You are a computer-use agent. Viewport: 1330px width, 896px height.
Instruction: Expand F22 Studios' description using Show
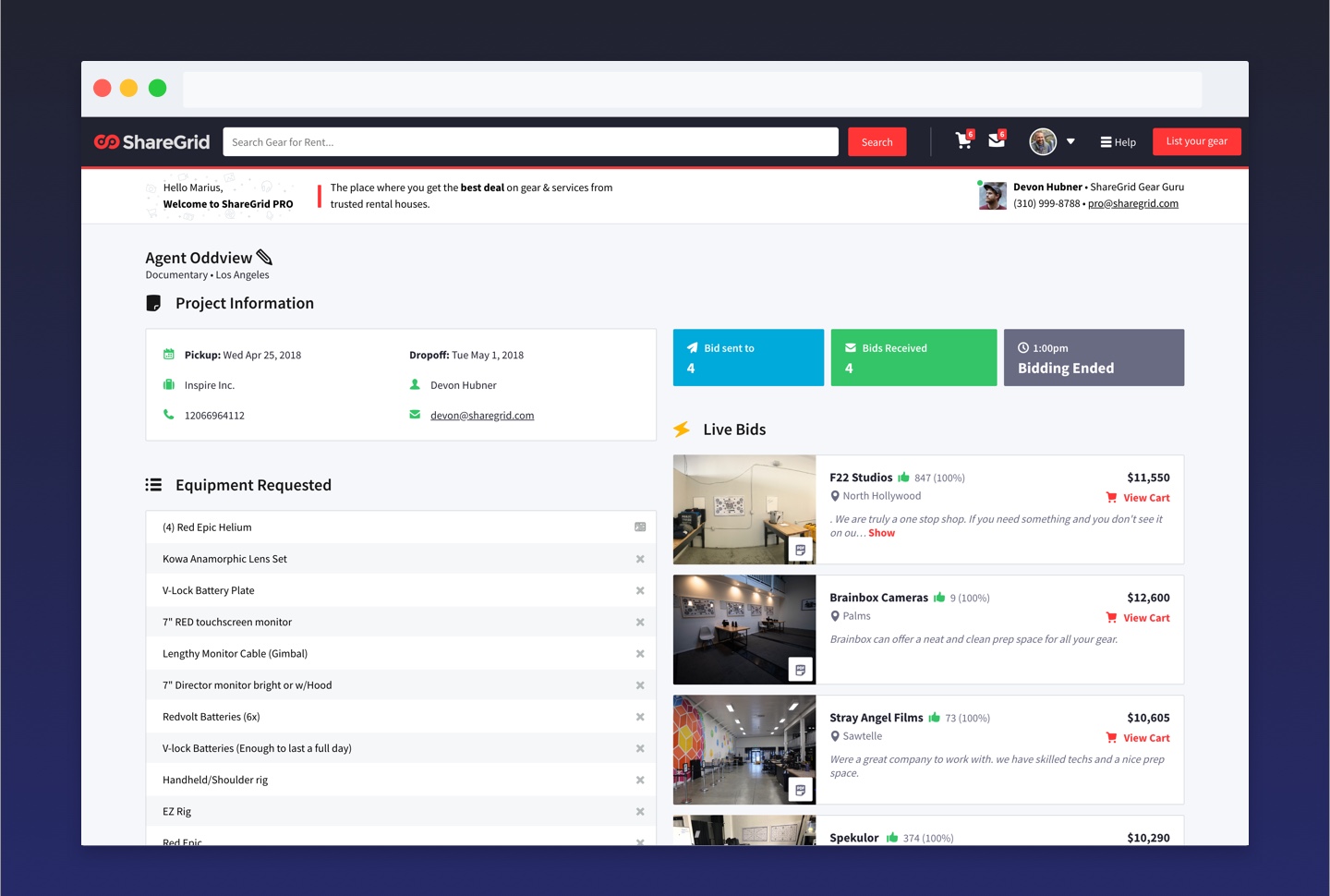(881, 532)
